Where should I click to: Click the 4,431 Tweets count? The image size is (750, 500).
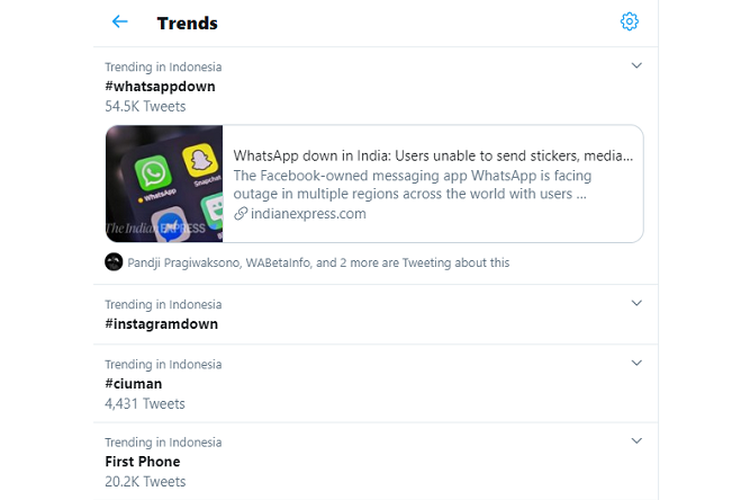click(145, 404)
